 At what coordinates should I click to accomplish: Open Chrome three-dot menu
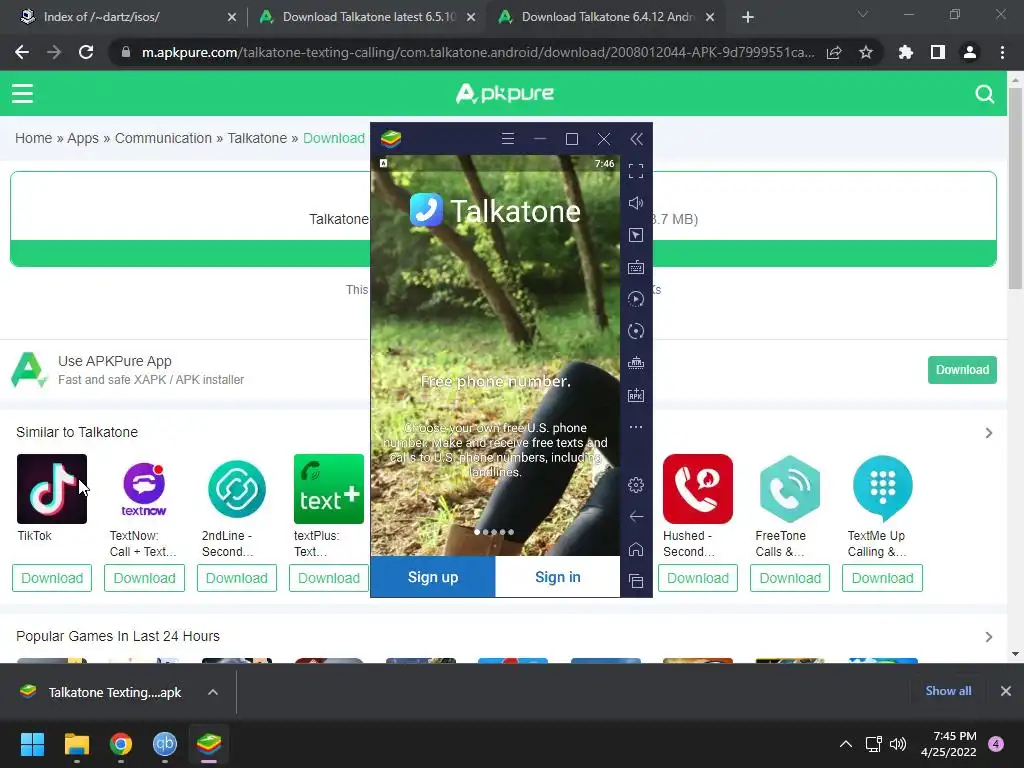point(1002,52)
